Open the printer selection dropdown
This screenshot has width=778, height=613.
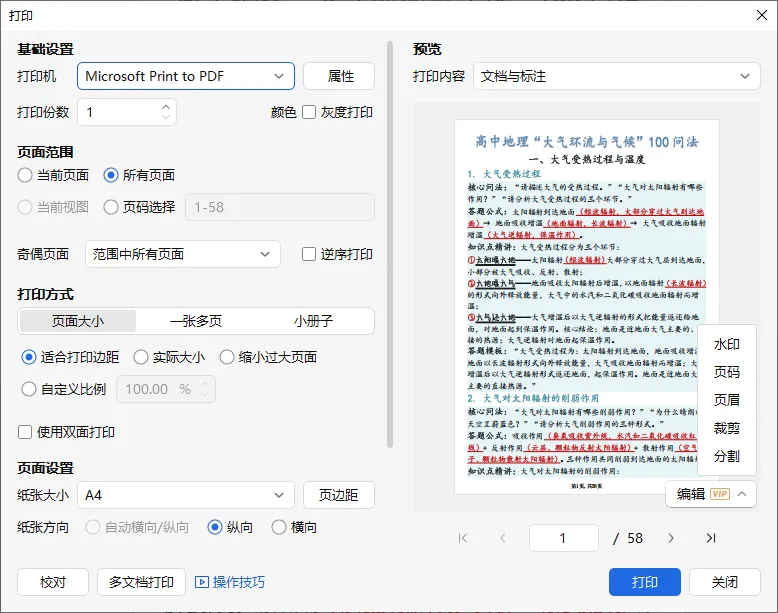(x=186, y=76)
